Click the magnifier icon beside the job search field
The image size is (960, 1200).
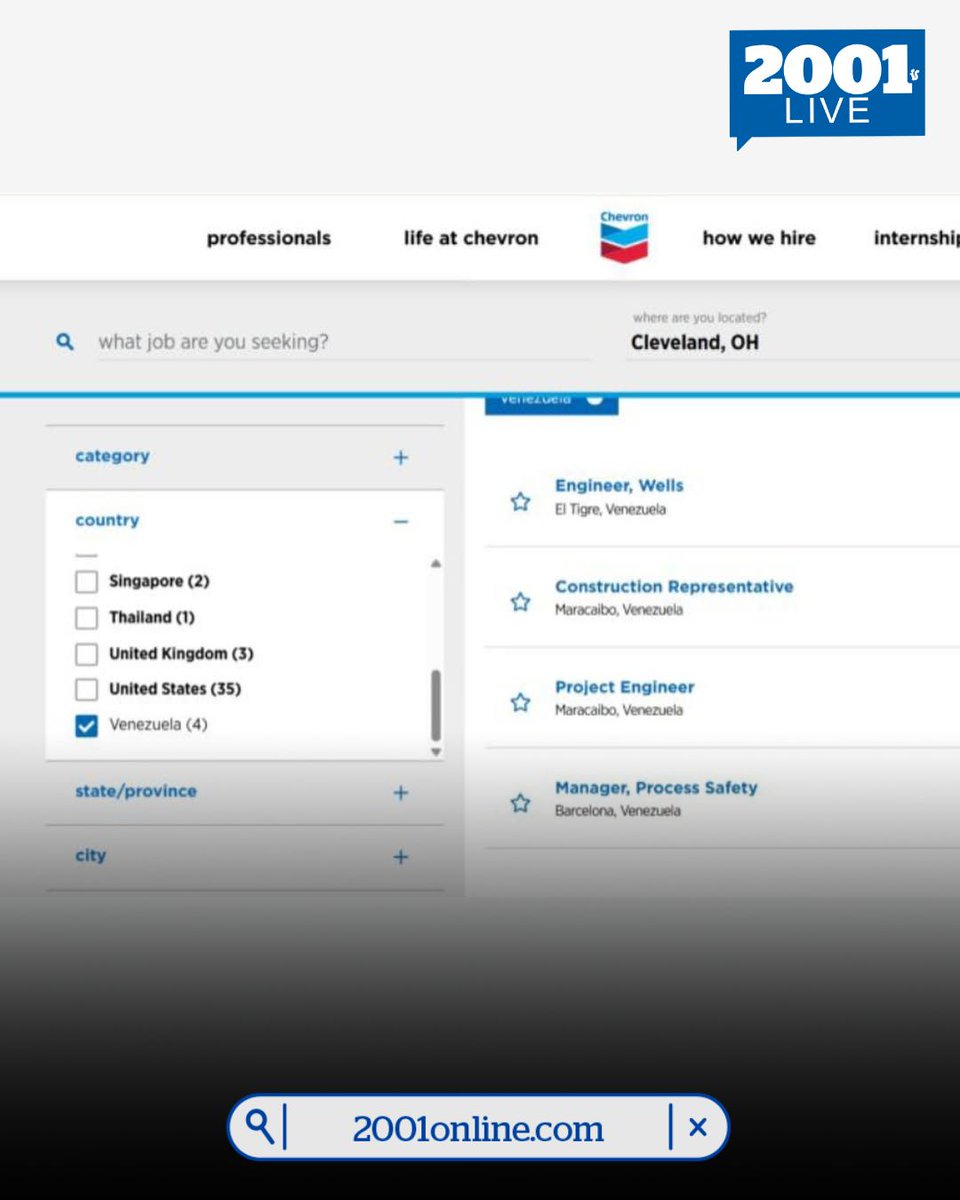pos(65,342)
